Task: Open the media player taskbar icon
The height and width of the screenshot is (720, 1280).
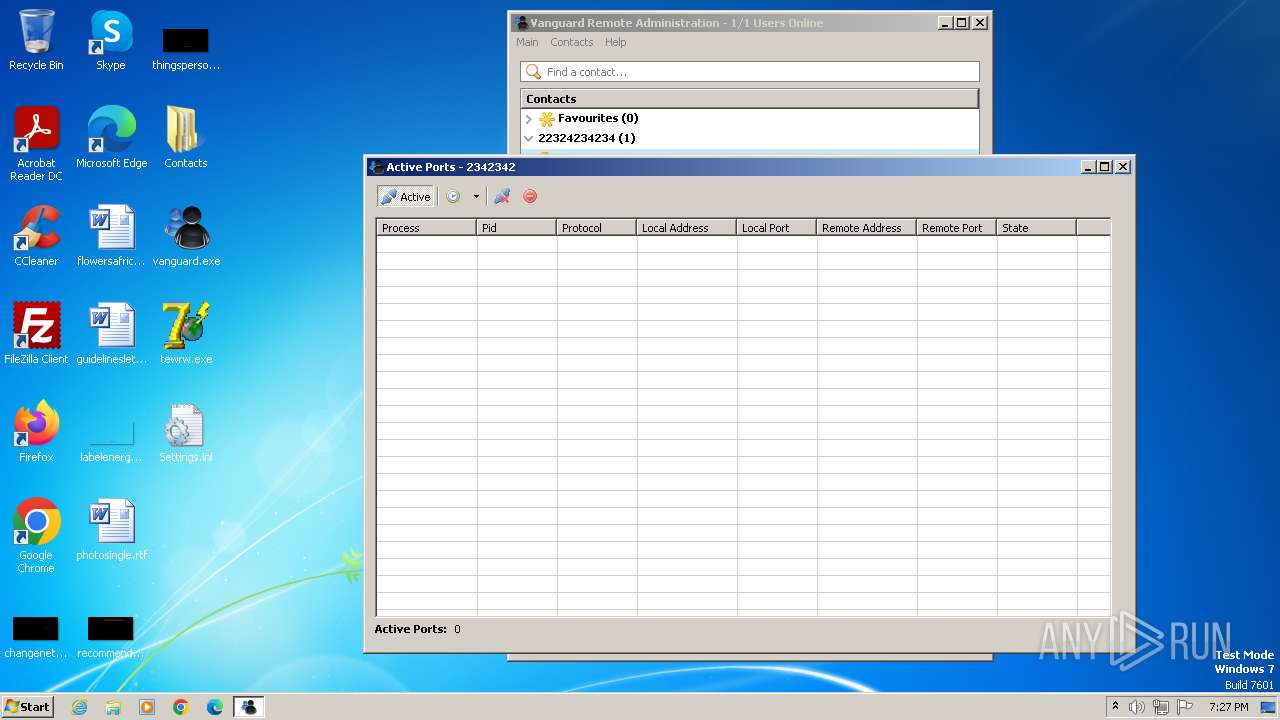Action: pyautogui.click(x=147, y=707)
